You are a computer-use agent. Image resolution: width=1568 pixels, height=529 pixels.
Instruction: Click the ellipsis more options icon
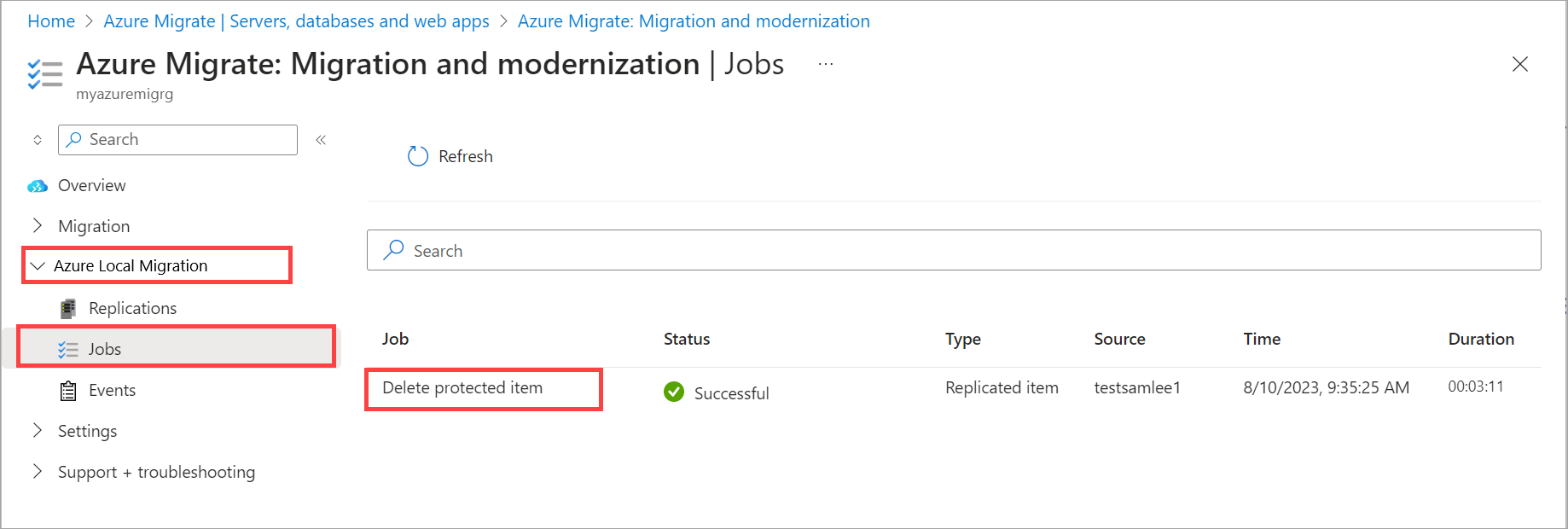825,64
